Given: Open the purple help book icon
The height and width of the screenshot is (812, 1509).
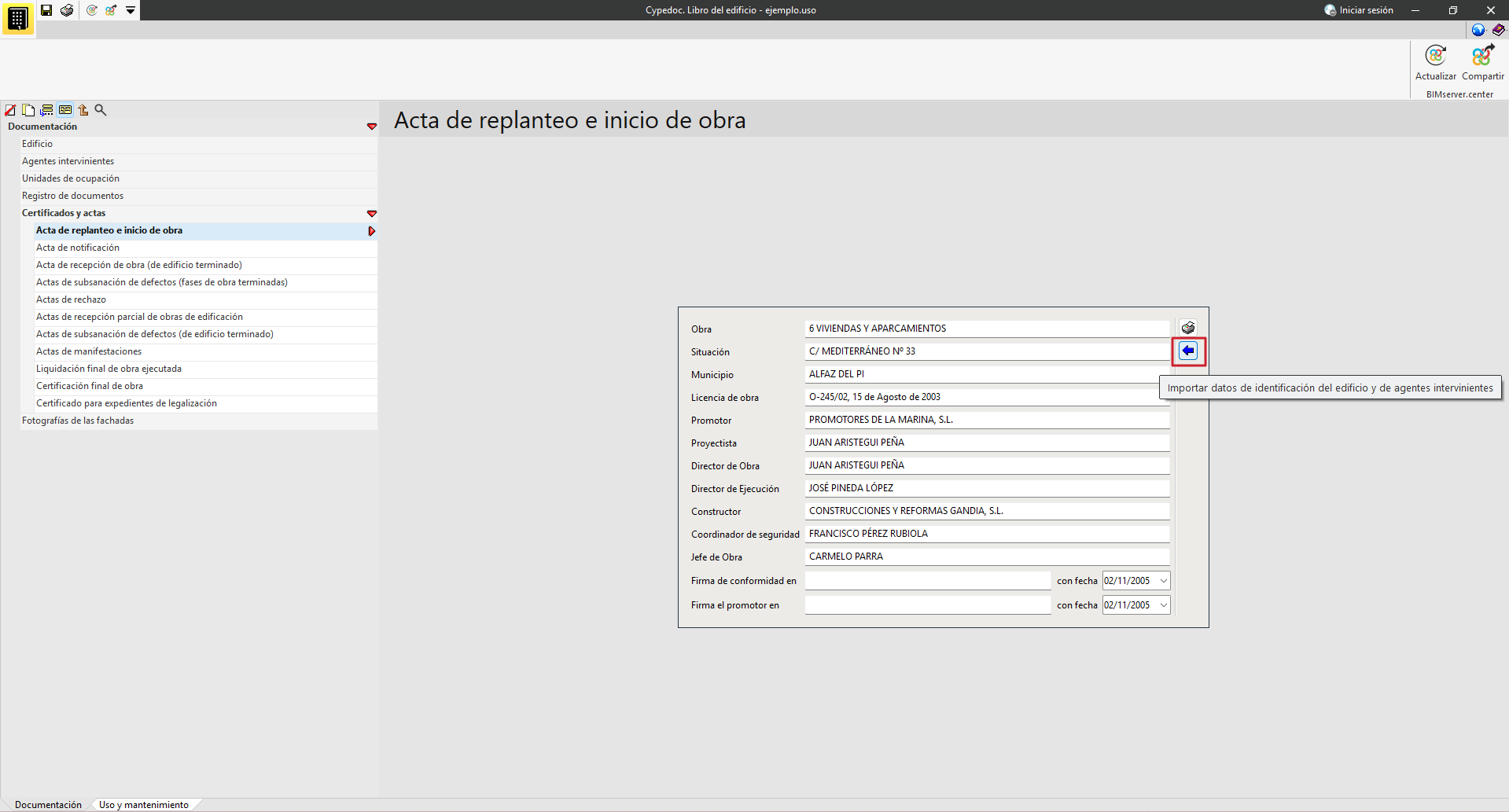Looking at the screenshot, I should pyautogui.click(x=1499, y=30).
